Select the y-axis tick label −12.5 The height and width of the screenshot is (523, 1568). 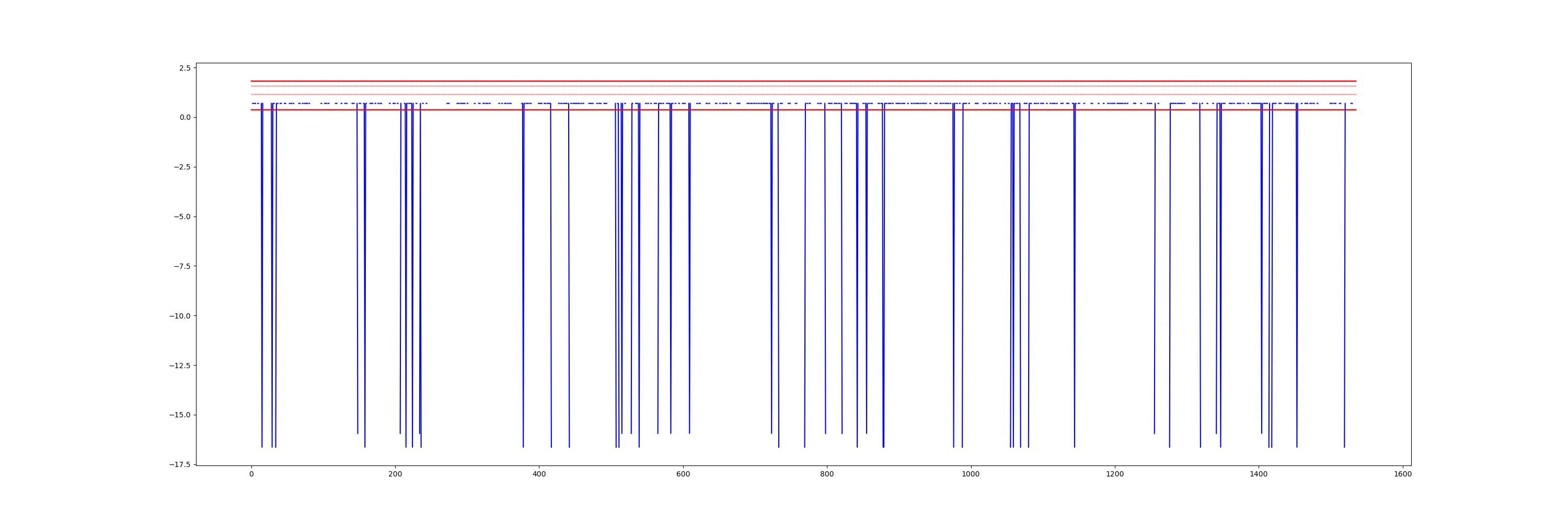click(x=180, y=366)
